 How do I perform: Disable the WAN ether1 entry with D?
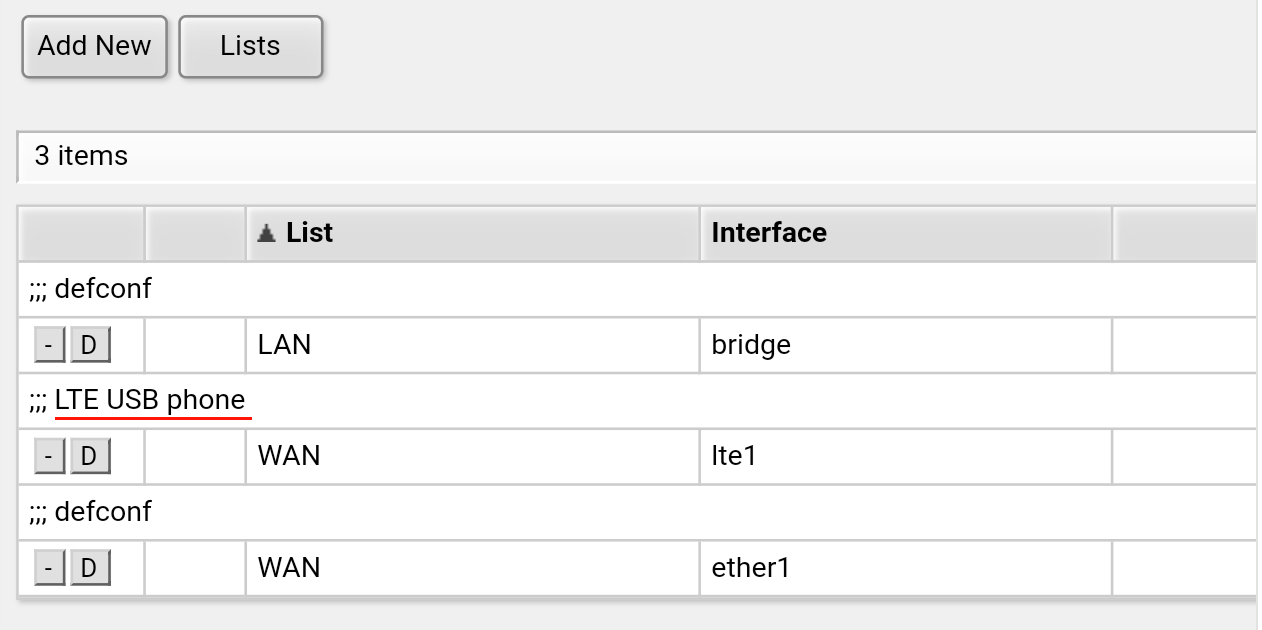point(89,569)
